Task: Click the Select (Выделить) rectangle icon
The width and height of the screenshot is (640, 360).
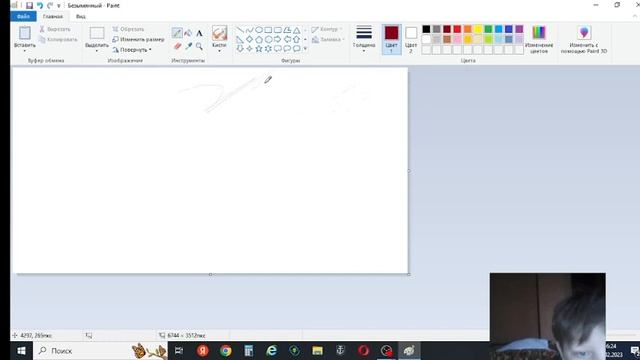Action: (97, 33)
